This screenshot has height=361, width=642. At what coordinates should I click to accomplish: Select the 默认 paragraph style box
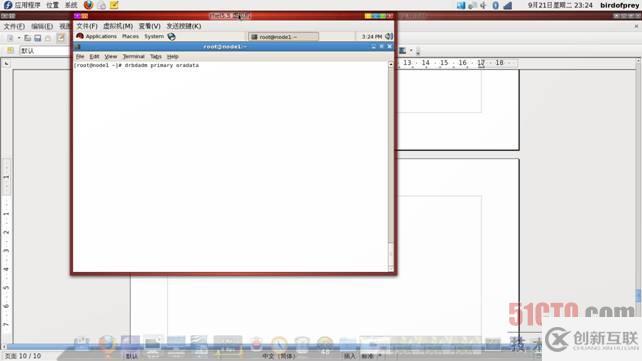tap(45, 51)
